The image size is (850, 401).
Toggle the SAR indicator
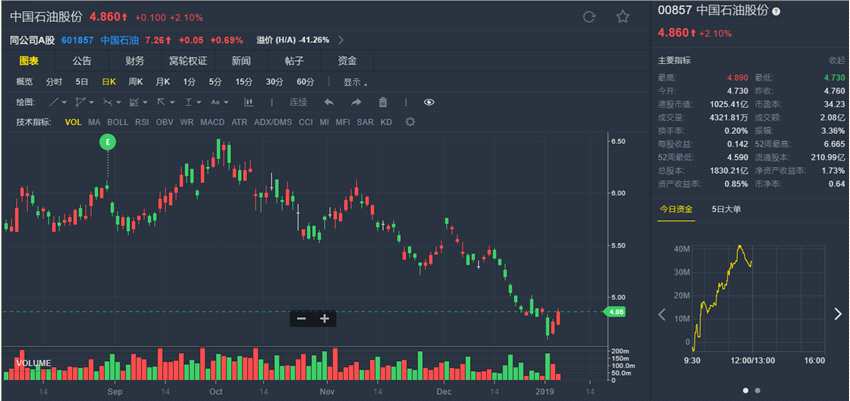pyautogui.click(x=365, y=122)
